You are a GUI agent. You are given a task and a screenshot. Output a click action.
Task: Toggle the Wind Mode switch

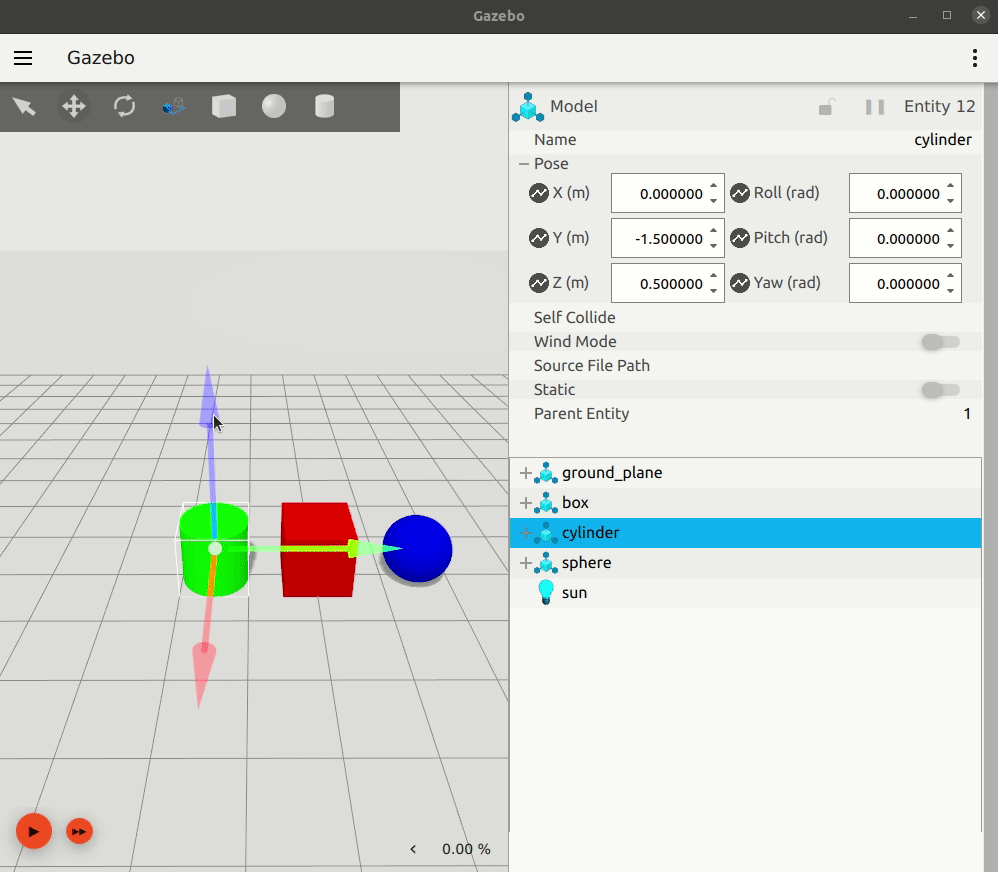(940, 342)
